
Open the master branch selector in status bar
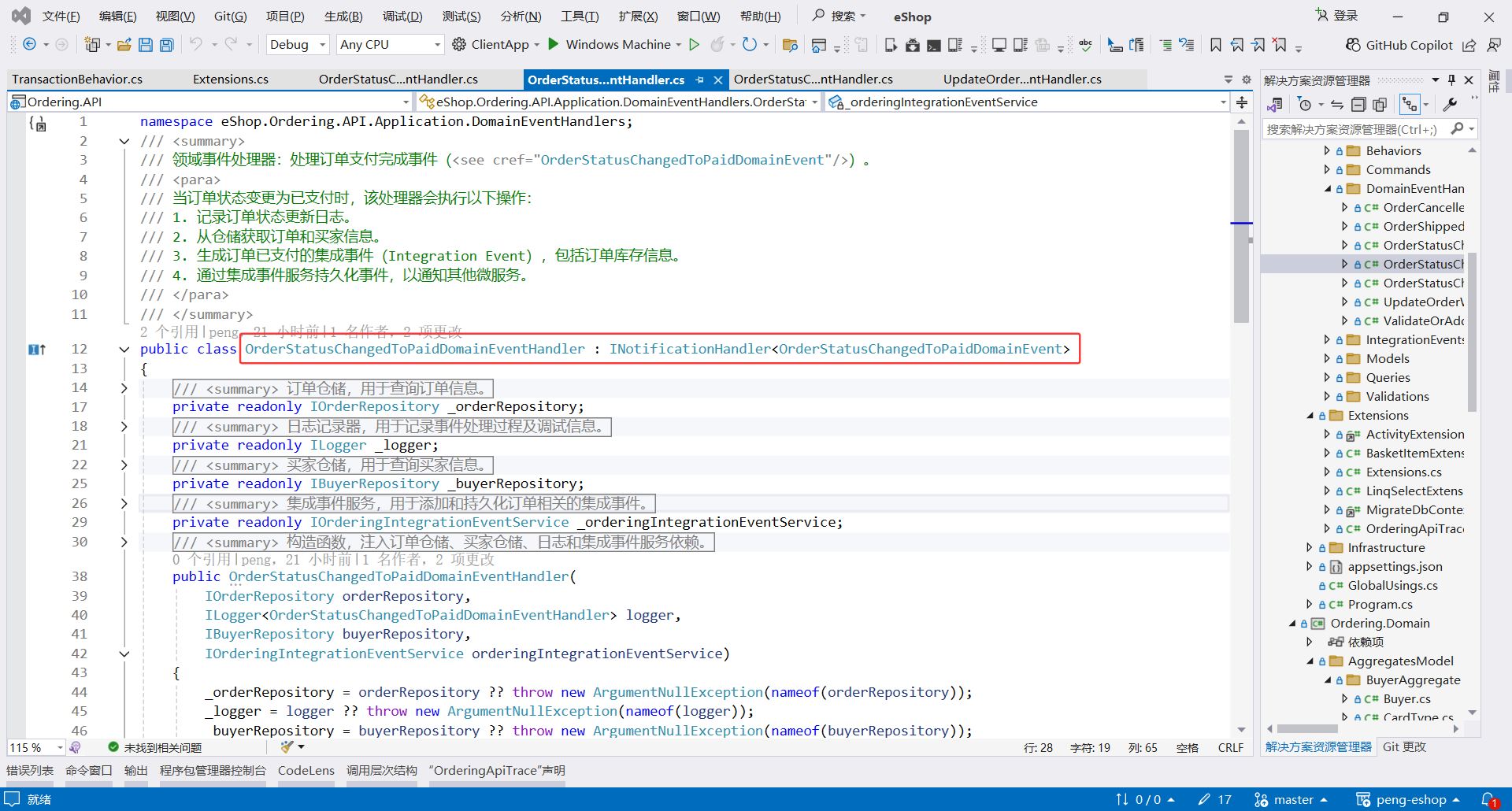point(1291,799)
